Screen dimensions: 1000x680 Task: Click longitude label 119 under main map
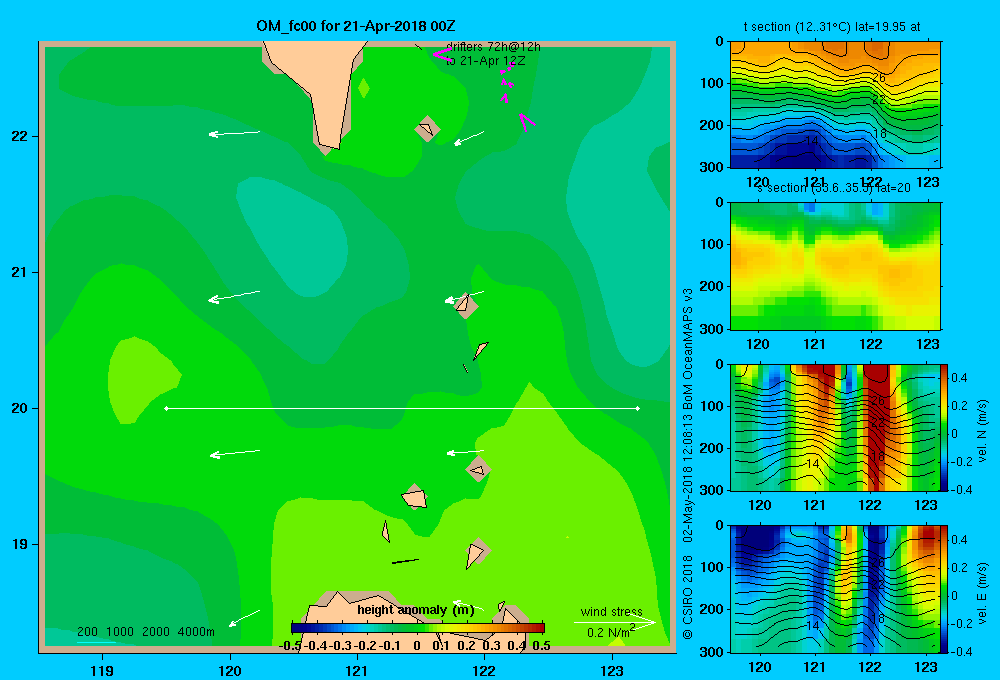[103, 670]
